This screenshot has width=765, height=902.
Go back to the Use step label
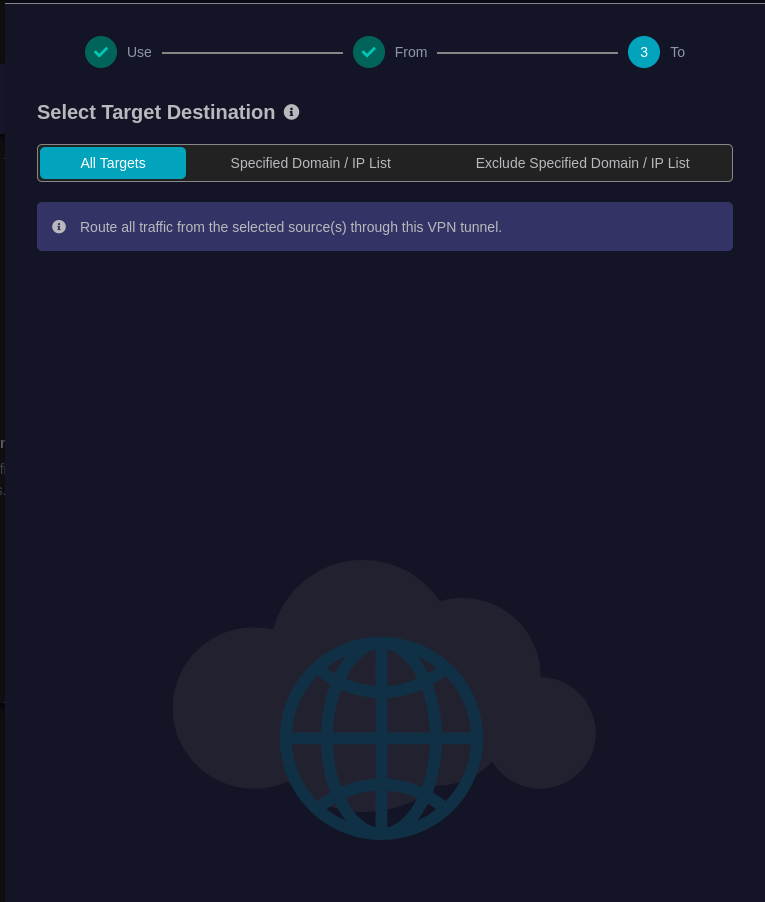(x=139, y=52)
